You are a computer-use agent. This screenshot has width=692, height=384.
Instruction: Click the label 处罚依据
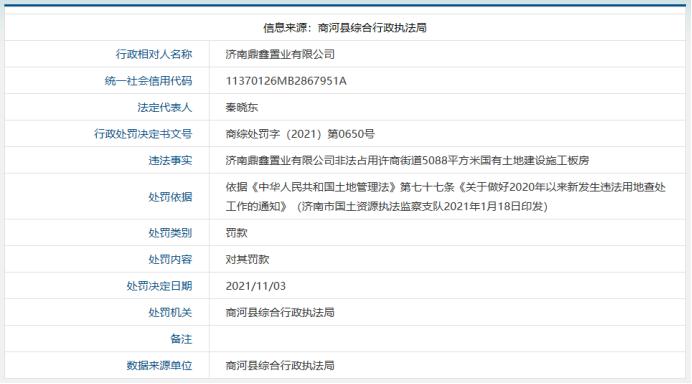[x=170, y=197]
